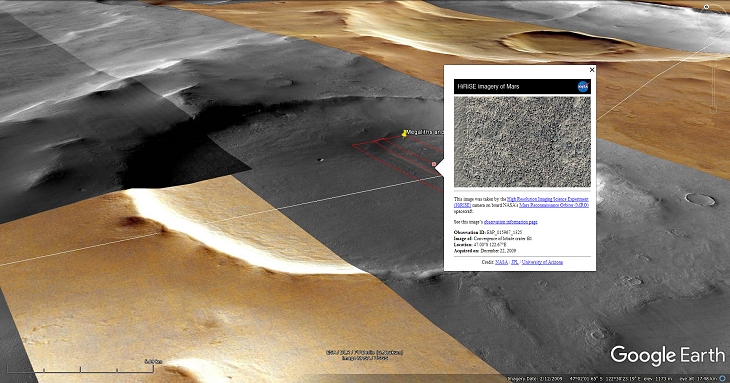
Task: Adjust the zoom slider on navigation control
Action: coord(713,87)
